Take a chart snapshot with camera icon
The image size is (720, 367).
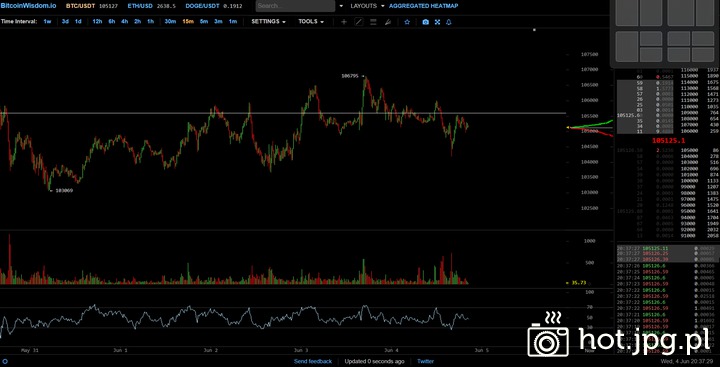(x=425, y=22)
